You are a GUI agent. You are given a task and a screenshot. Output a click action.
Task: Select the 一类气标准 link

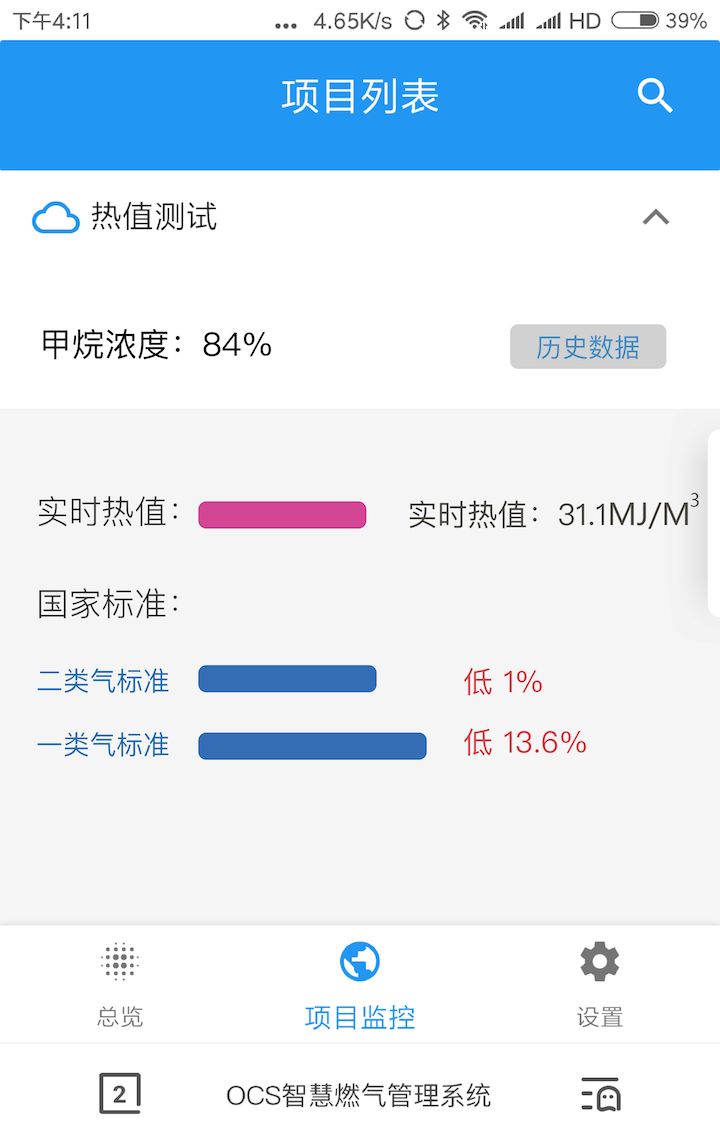[103, 745]
